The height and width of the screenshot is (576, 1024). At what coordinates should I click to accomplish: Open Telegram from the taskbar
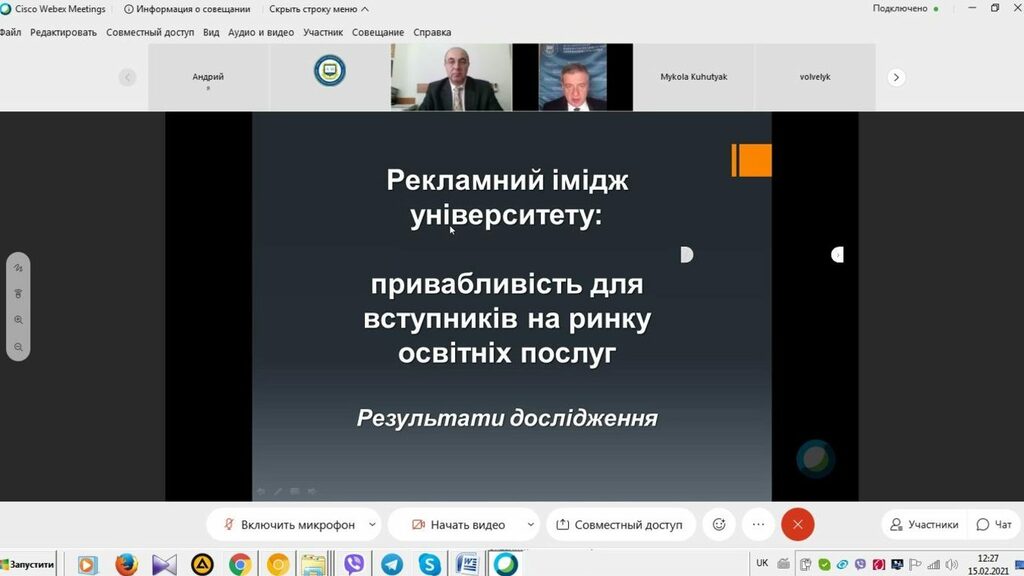[392, 565]
